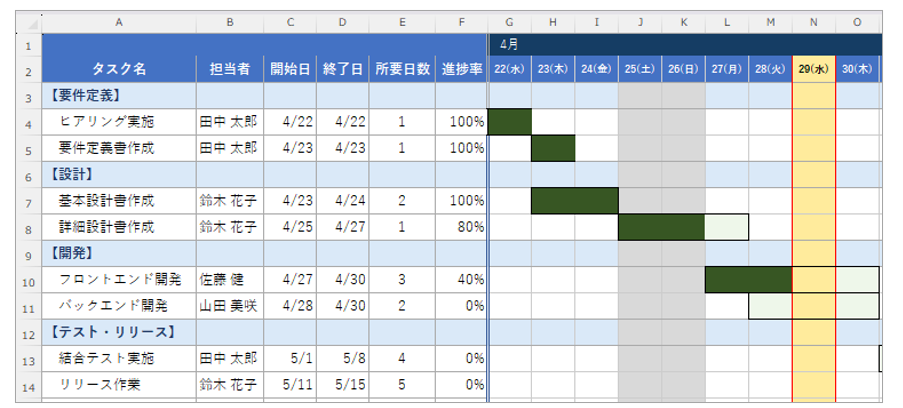This screenshot has height=408, width=903.
Task: Select the 基本設計書作成 task cell
Action: (x=119, y=201)
